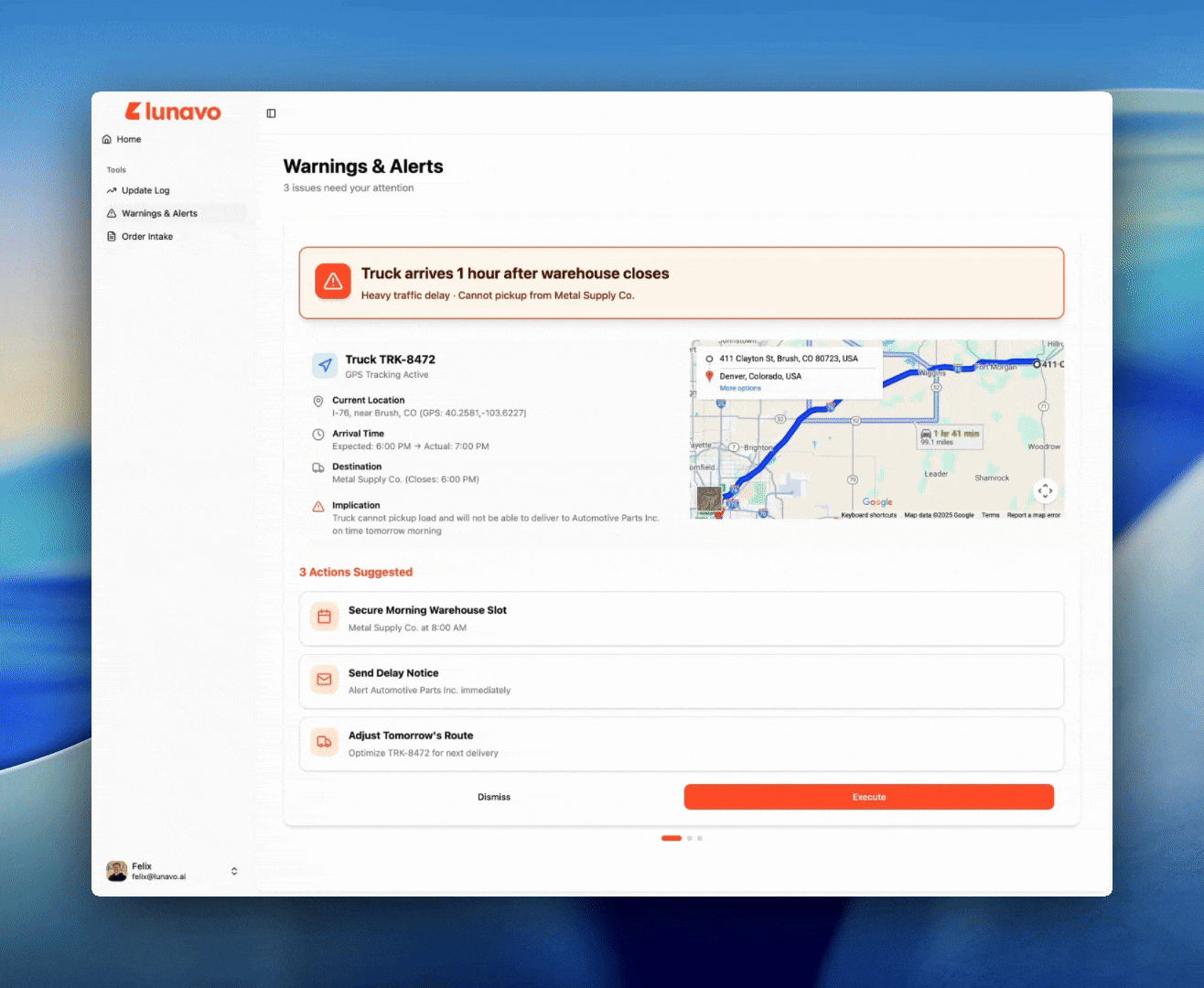Click the truck icon for Adjust Tomorrow's Route

(x=324, y=743)
